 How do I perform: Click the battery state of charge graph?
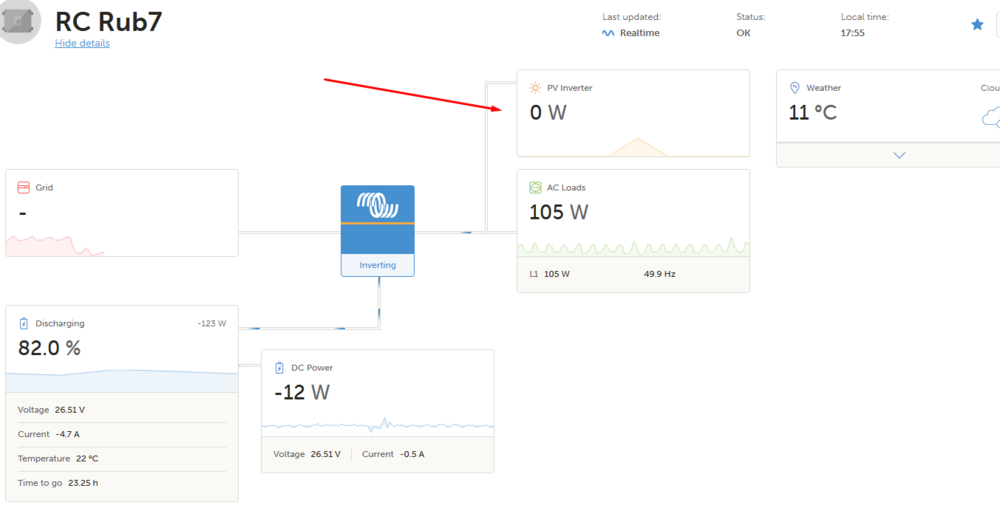click(122, 381)
